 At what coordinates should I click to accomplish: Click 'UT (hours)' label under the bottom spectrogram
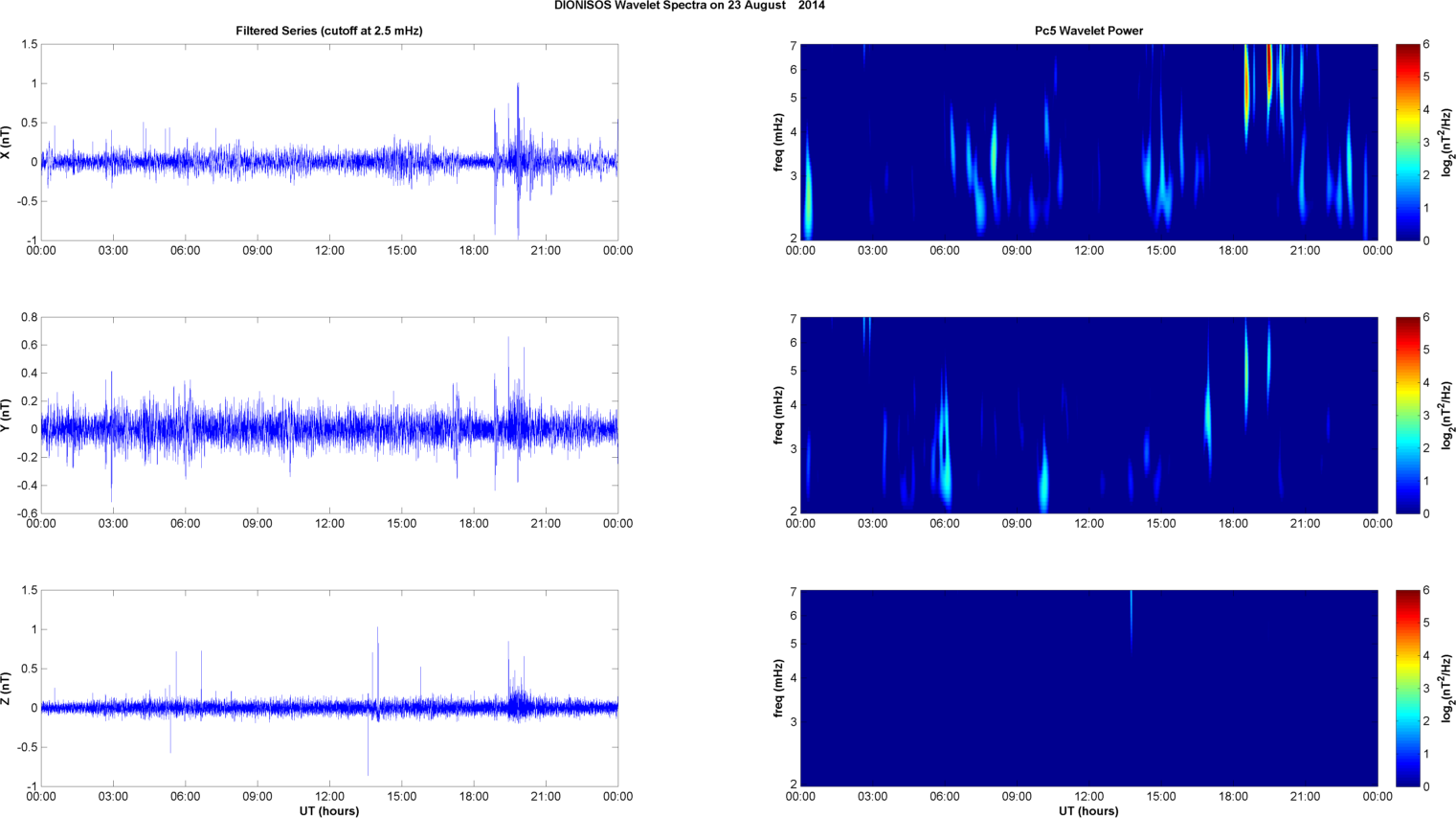pos(1088,811)
